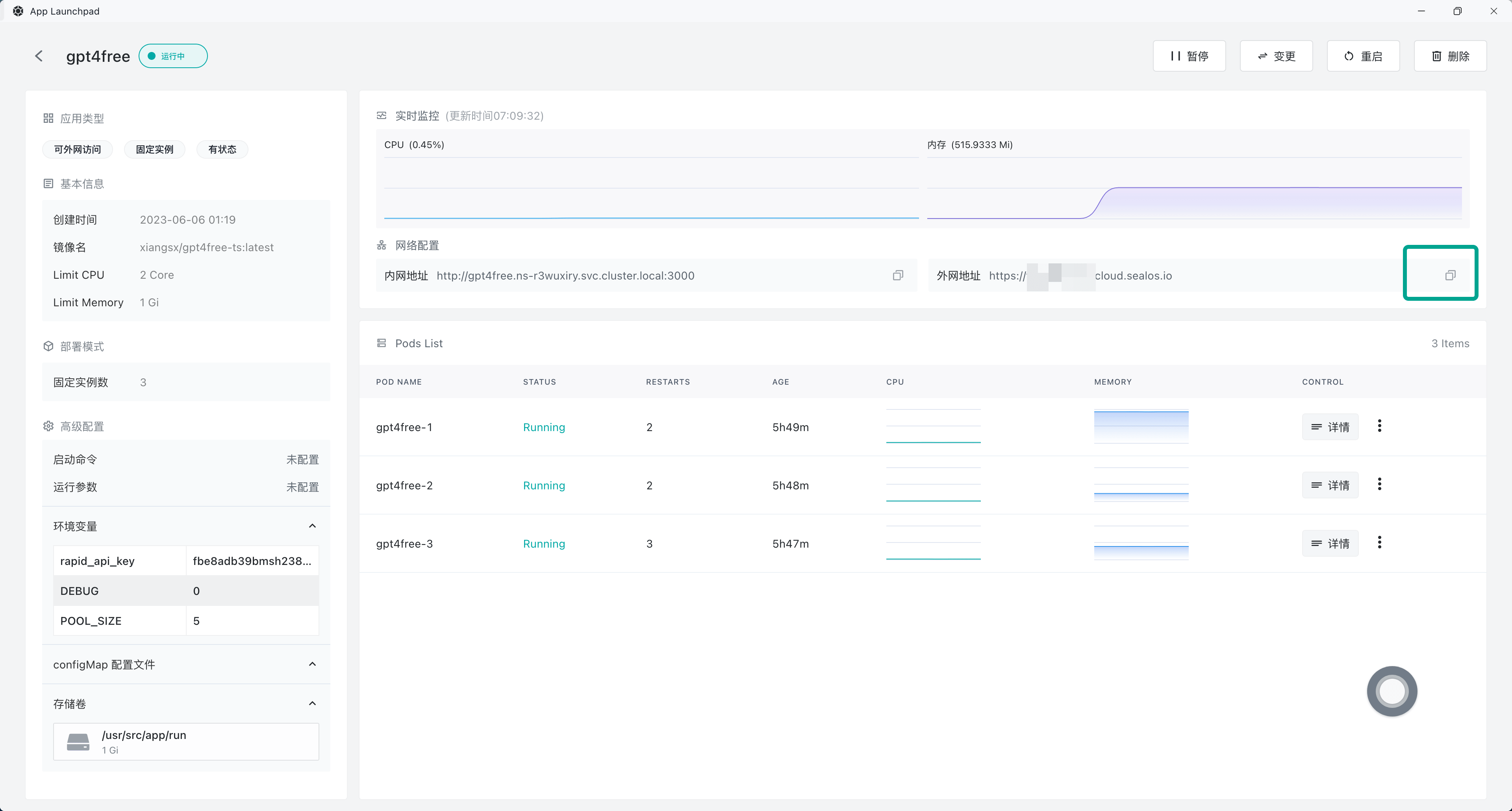Viewport: 1512px width, 811px height.
Task: Open 详情 details for pod gpt4free-3
Action: tap(1330, 543)
